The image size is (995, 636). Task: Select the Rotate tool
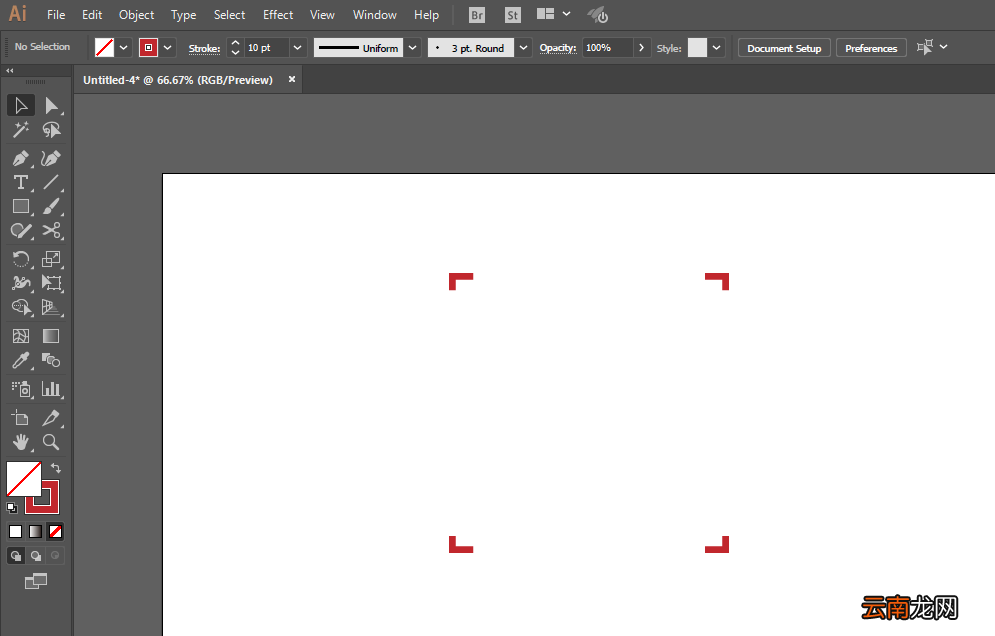click(21, 259)
